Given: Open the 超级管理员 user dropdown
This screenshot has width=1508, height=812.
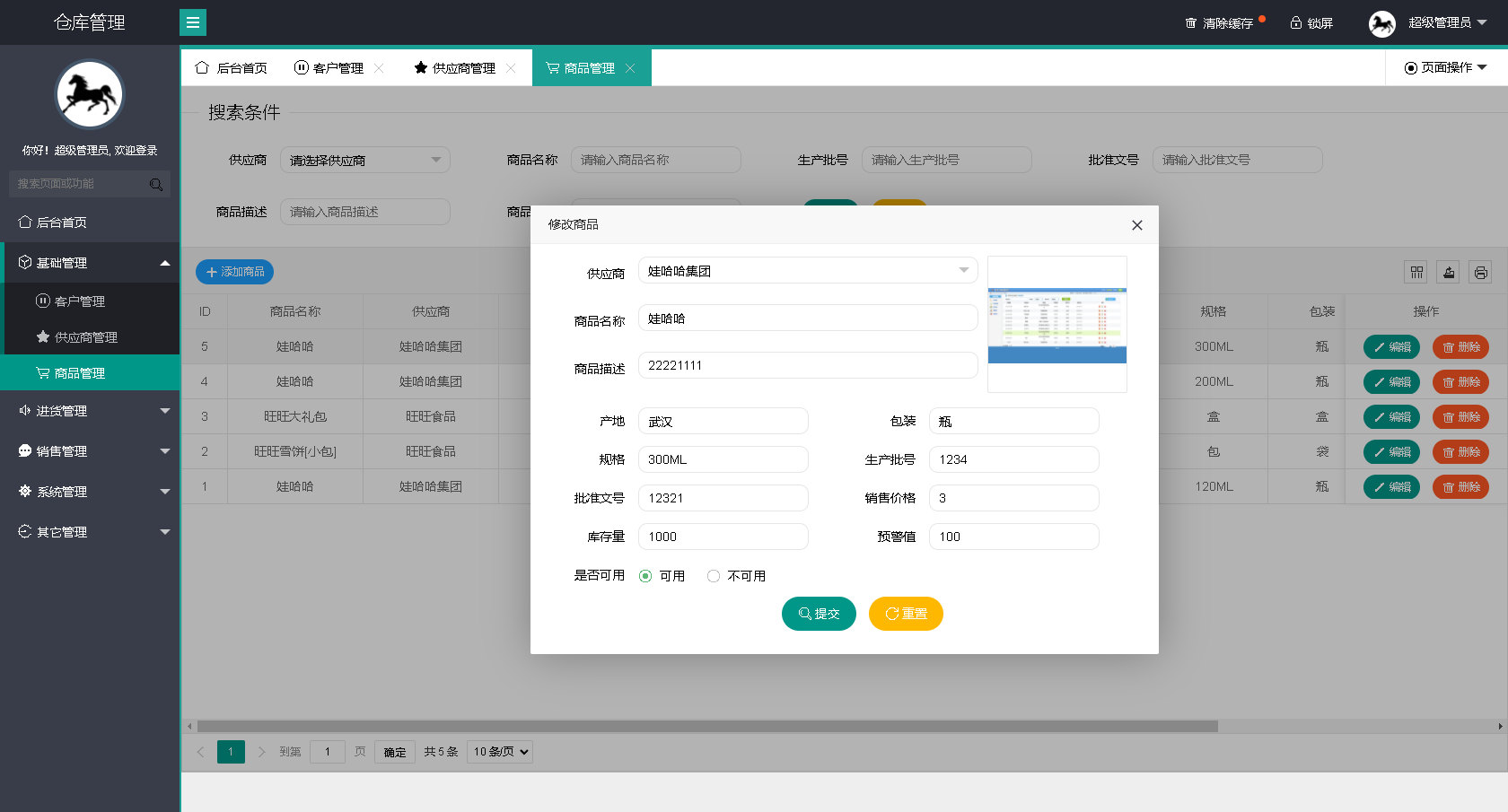Looking at the screenshot, I should tap(1447, 22).
